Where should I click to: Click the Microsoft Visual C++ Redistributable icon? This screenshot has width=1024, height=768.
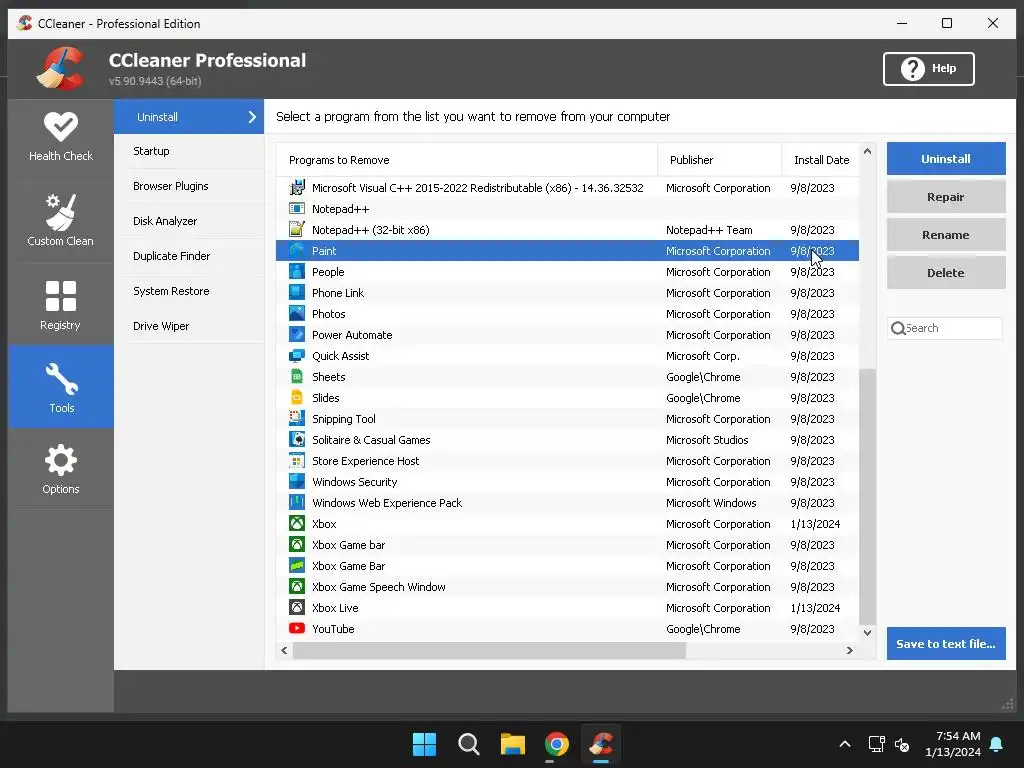point(296,188)
